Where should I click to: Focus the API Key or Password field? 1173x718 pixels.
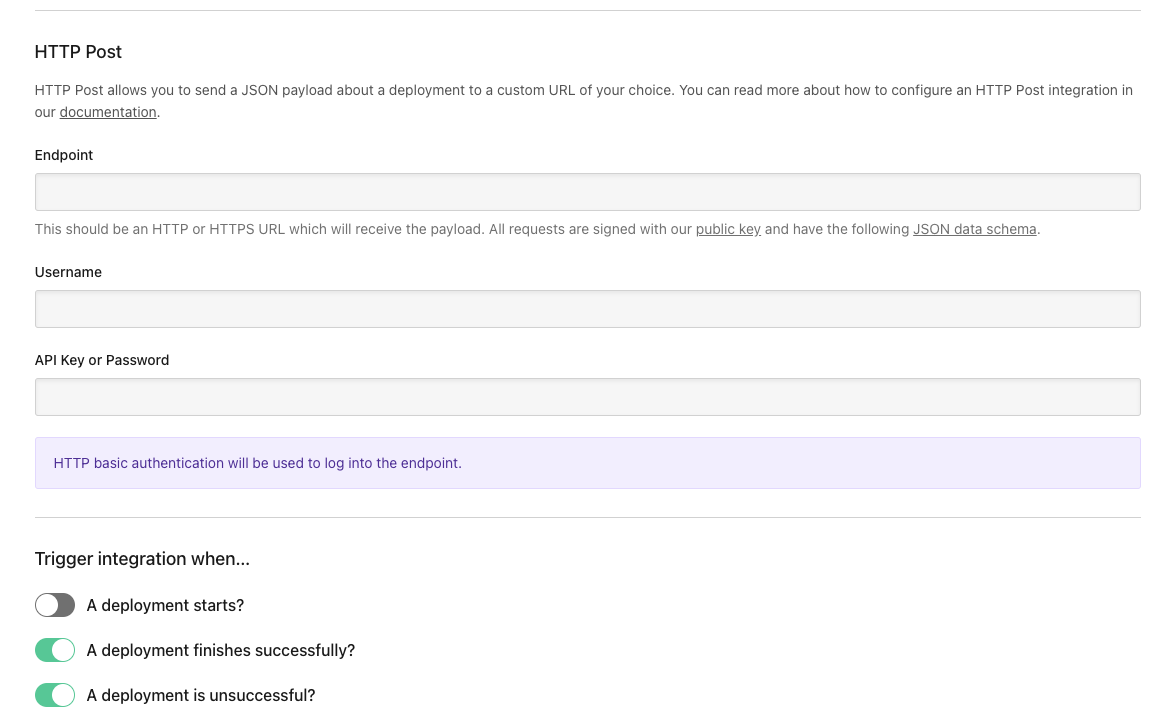(x=587, y=397)
